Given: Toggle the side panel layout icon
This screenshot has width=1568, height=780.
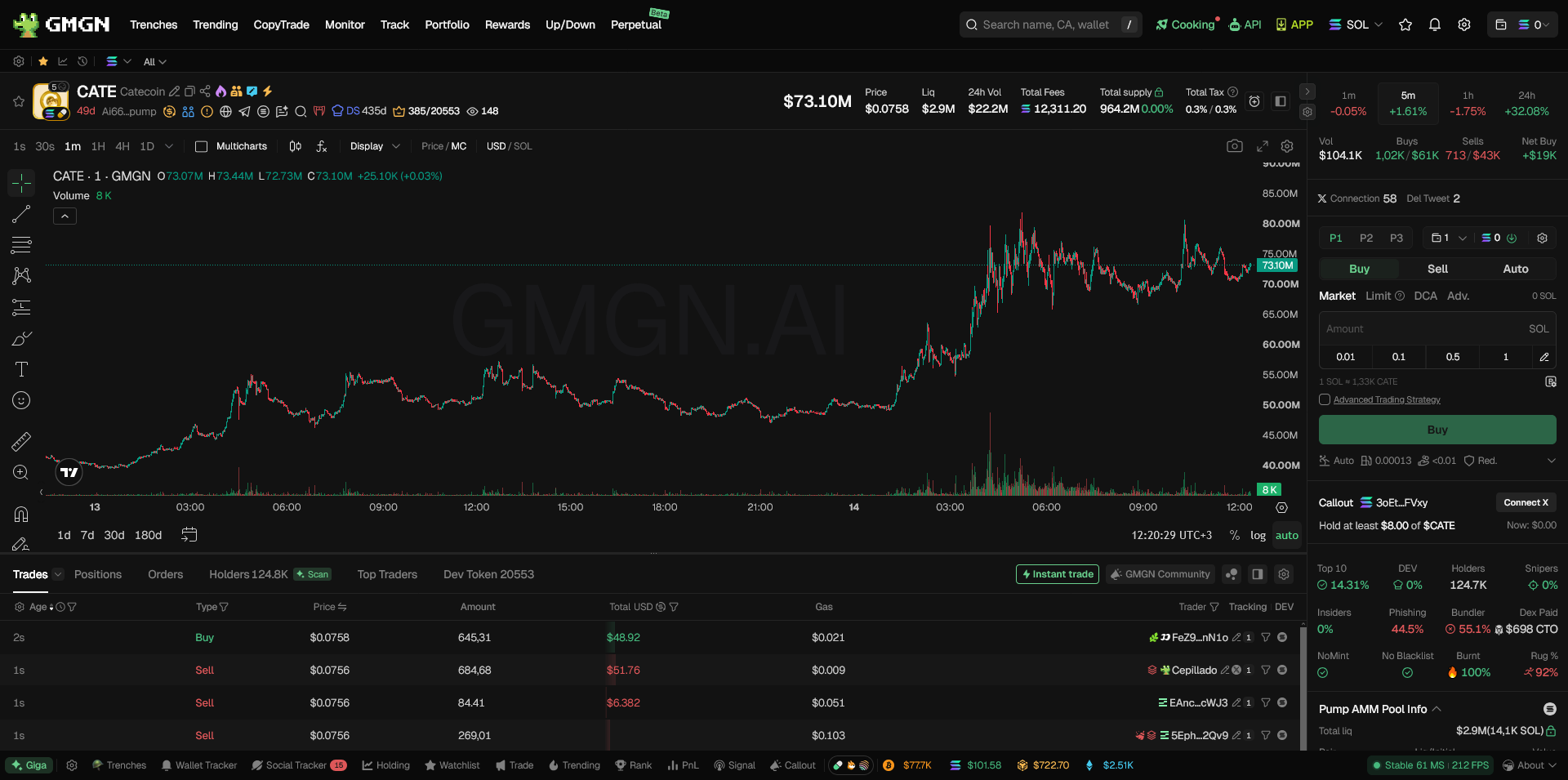Looking at the screenshot, I should (1280, 101).
